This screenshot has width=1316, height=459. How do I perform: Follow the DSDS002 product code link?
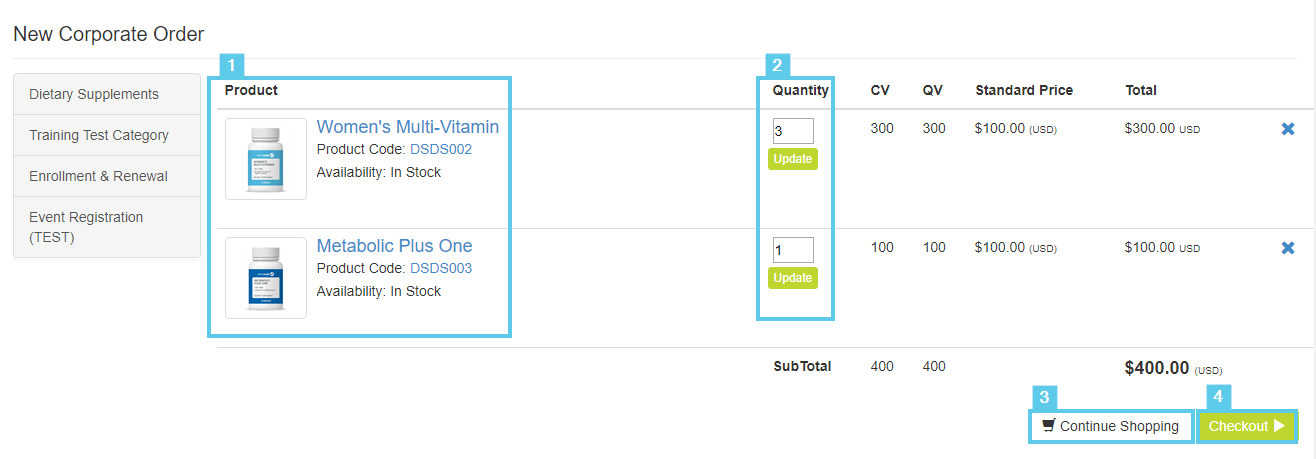441,149
